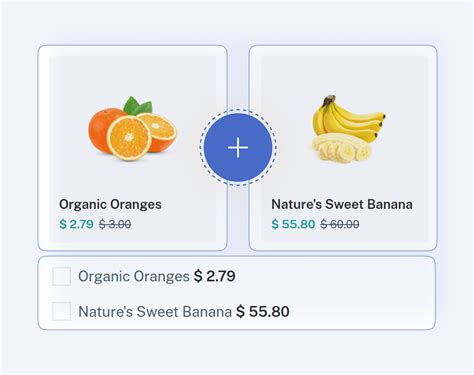
Task: Click the blue plus icon between products
Action: pyautogui.click(x=238, y=147)
